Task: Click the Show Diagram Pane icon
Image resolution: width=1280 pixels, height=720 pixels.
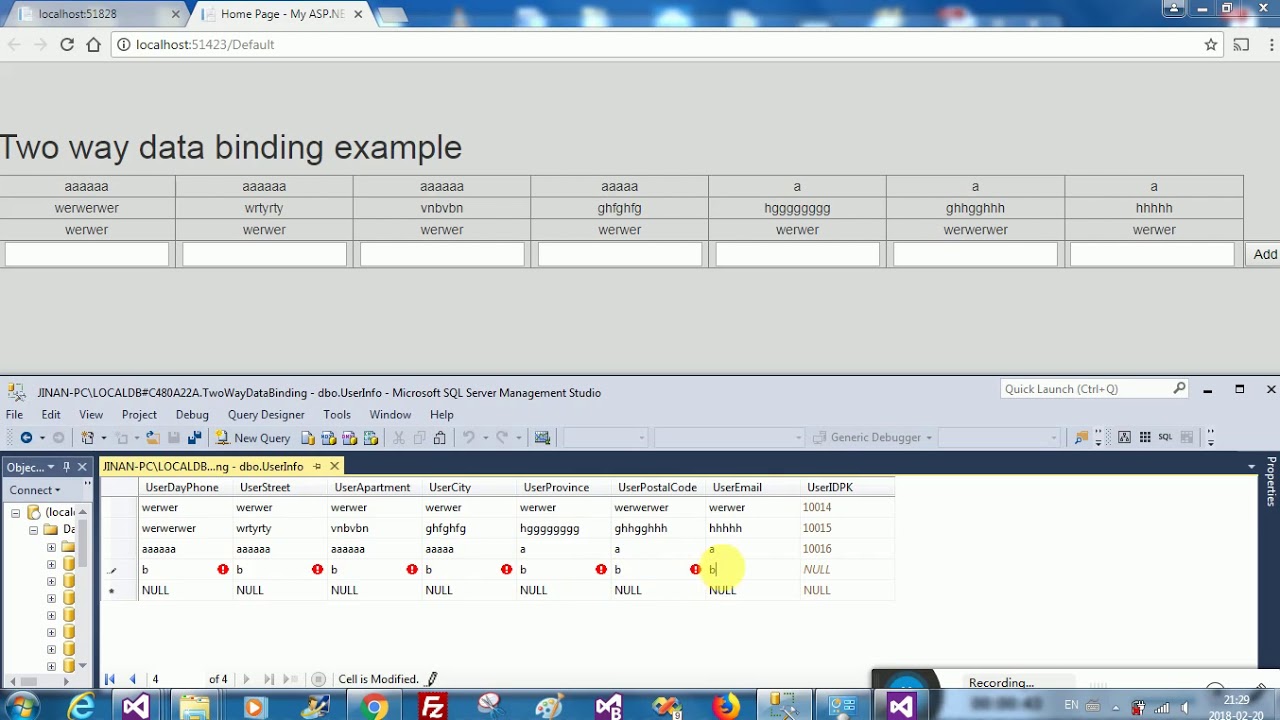Action: 1125,438
